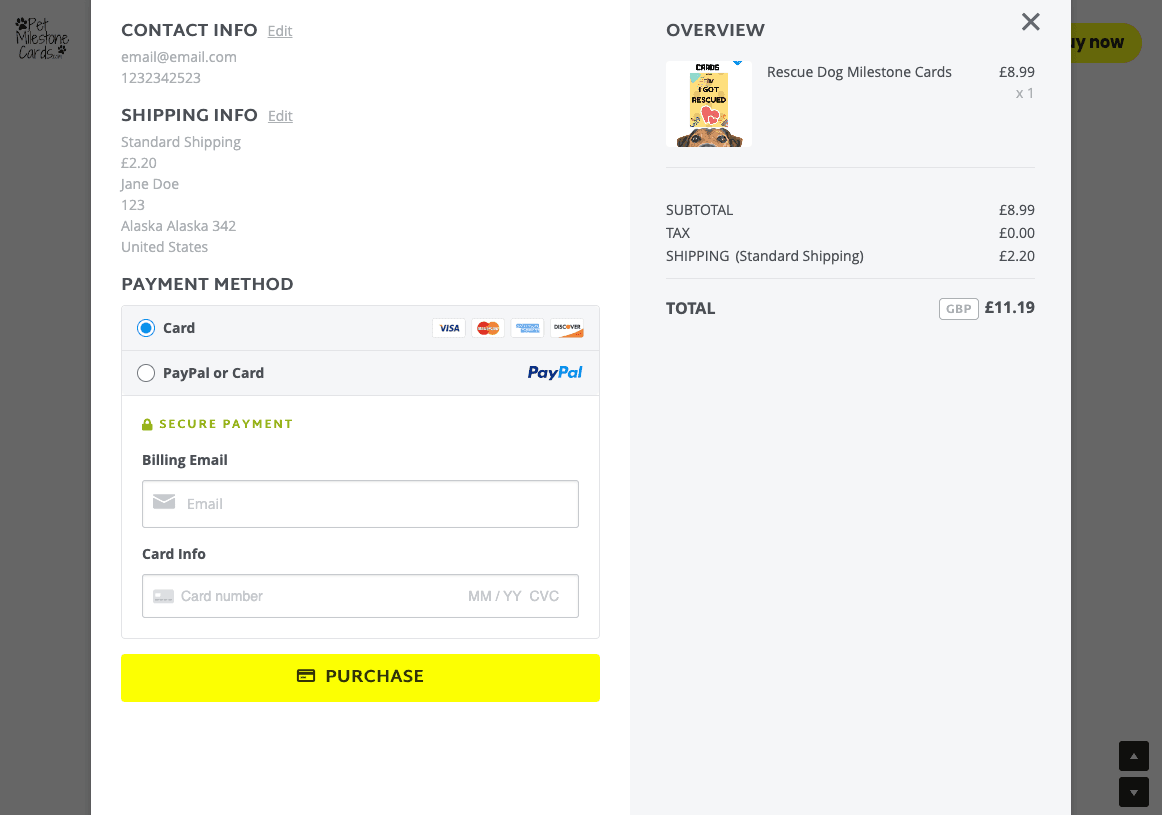Close the checkout overlay with X

1031,22
